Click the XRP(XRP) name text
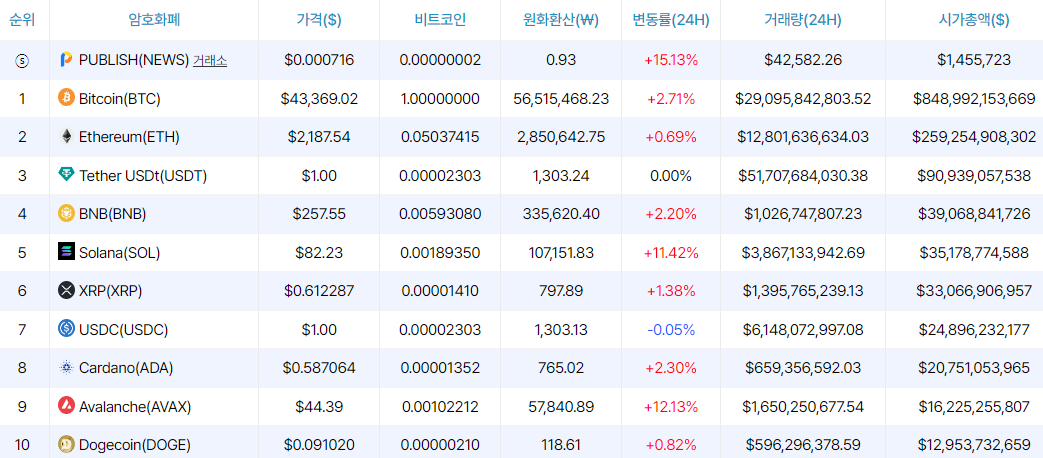Viewport: 1043px width, 458px height. pyautogui.click(x=110, y=290)
